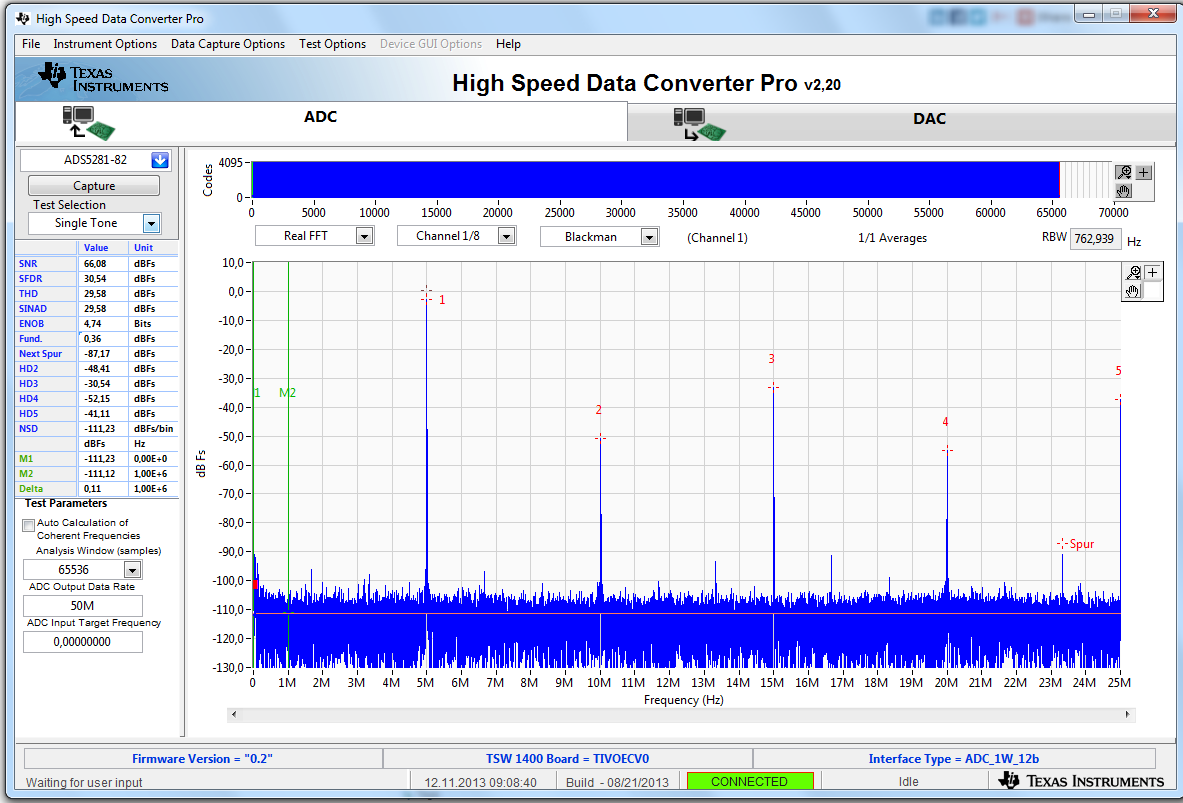
Task: Click the ADC tab's board-upload icon
Action: coord(88,122)
